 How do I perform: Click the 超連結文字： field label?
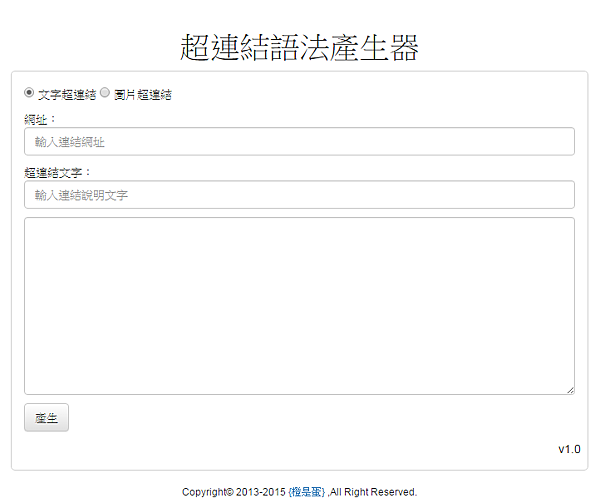57,173
